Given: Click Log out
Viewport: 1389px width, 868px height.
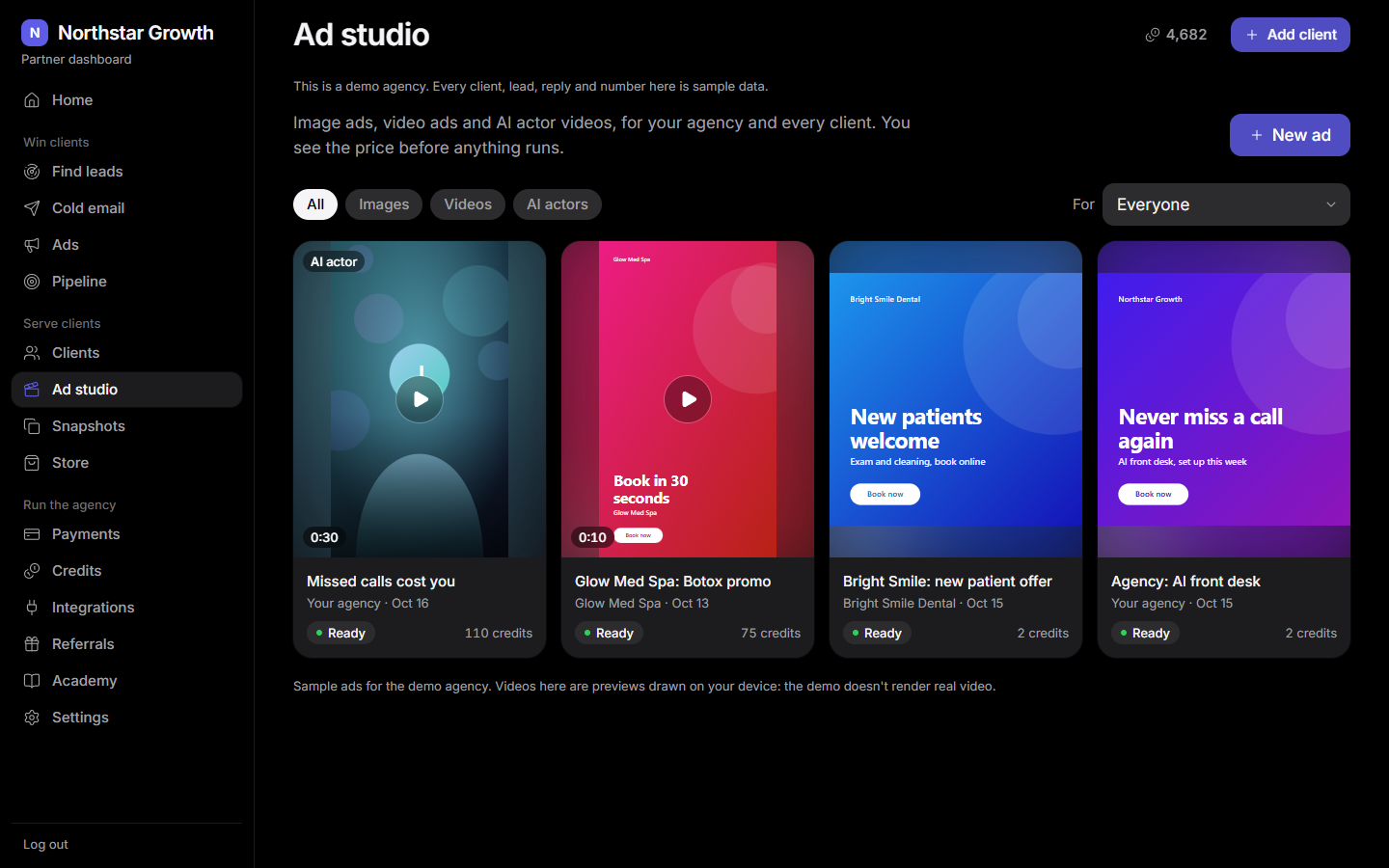Looking at the screenshot, I should pyautogui.click(x=45, y=845).
